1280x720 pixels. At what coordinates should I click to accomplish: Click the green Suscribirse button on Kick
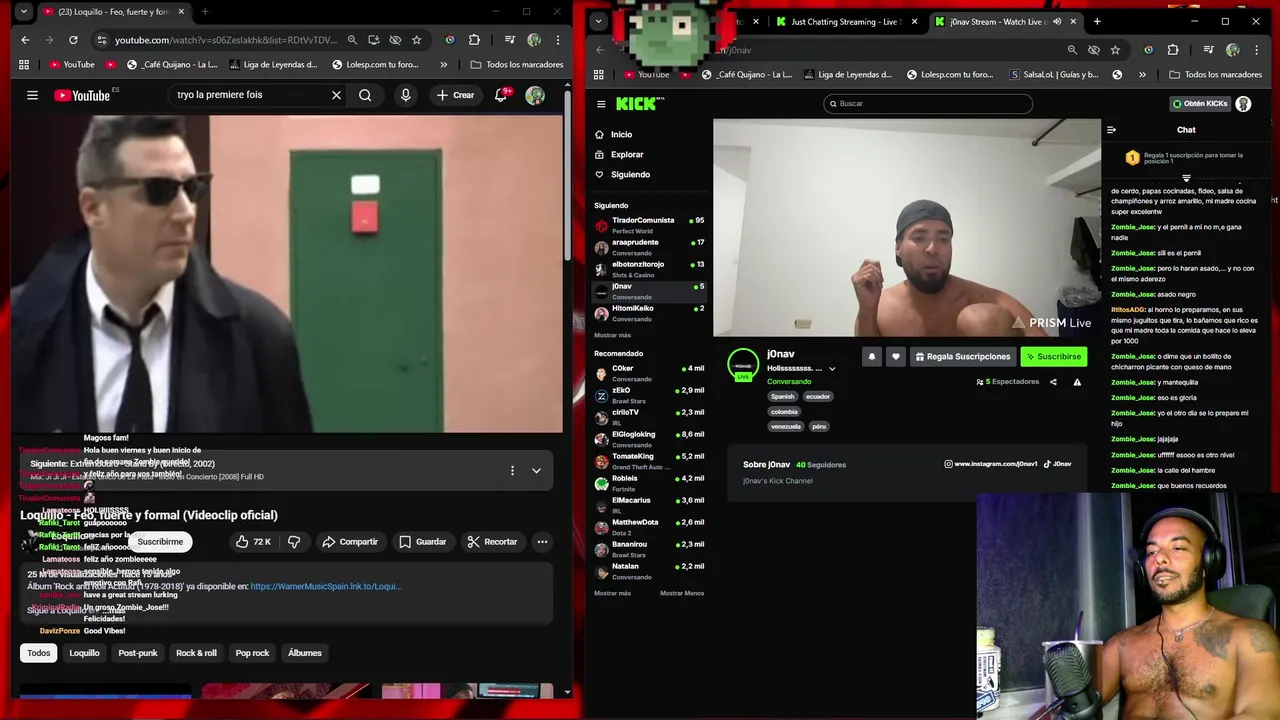(x=1053, y=357)
